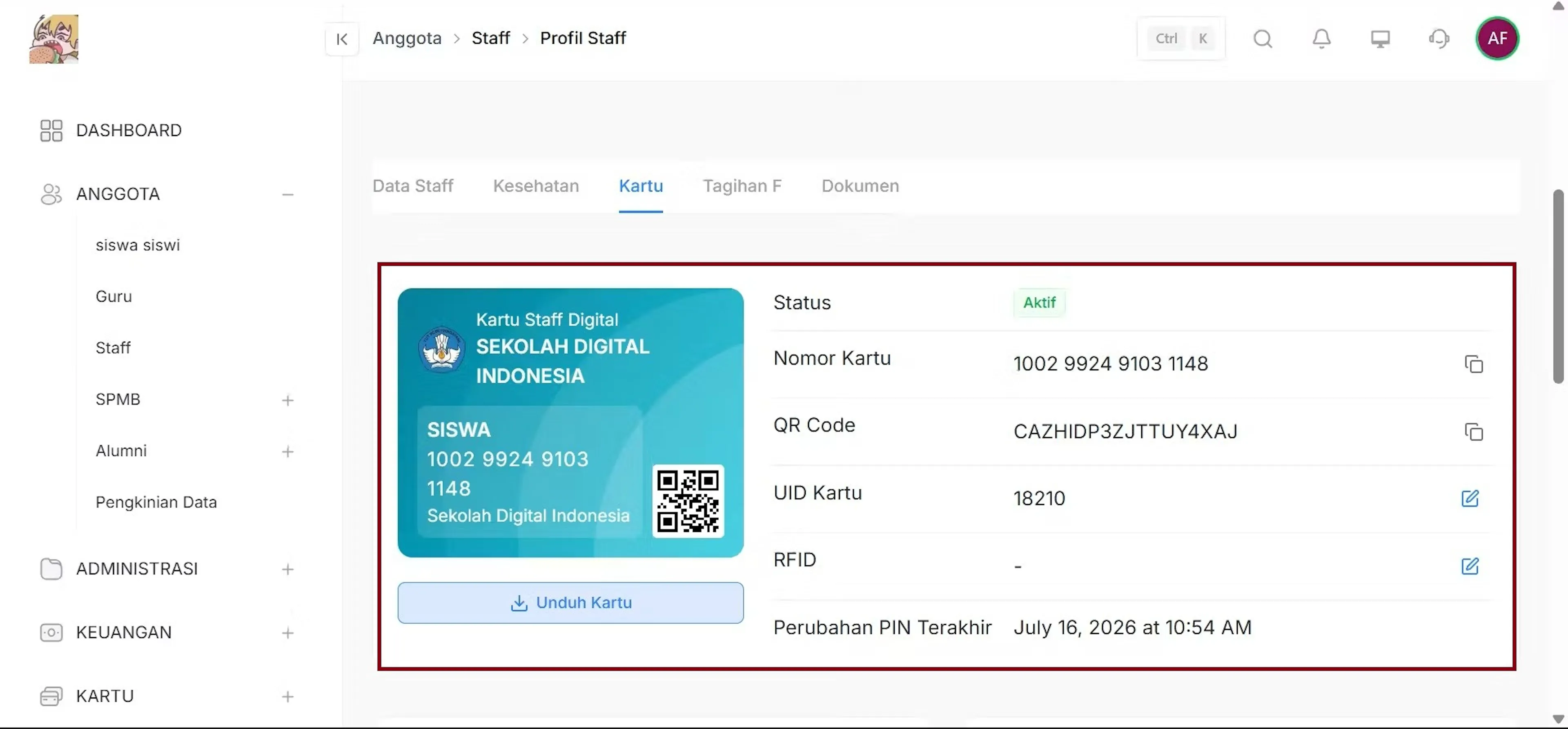Navigate to Anggota in the breadcrumb
This screenshot has width=1568, height=729.
[x=407, y=38]
